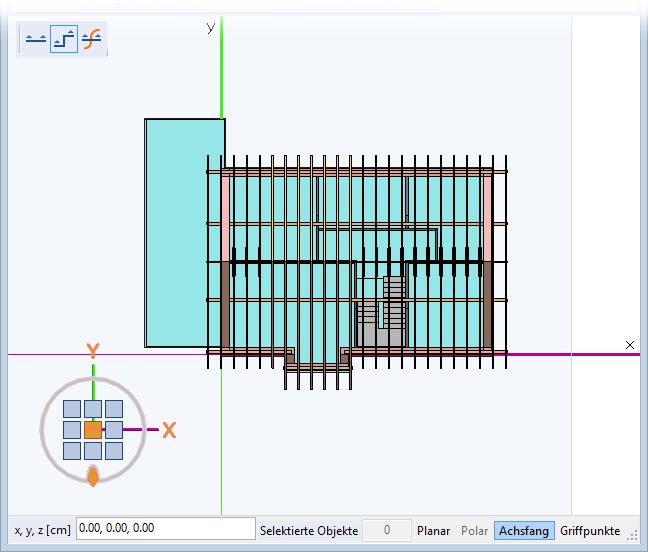Enable Planar mode in status bar
This screenshot has width=648, height=552.
click(434, 531)
